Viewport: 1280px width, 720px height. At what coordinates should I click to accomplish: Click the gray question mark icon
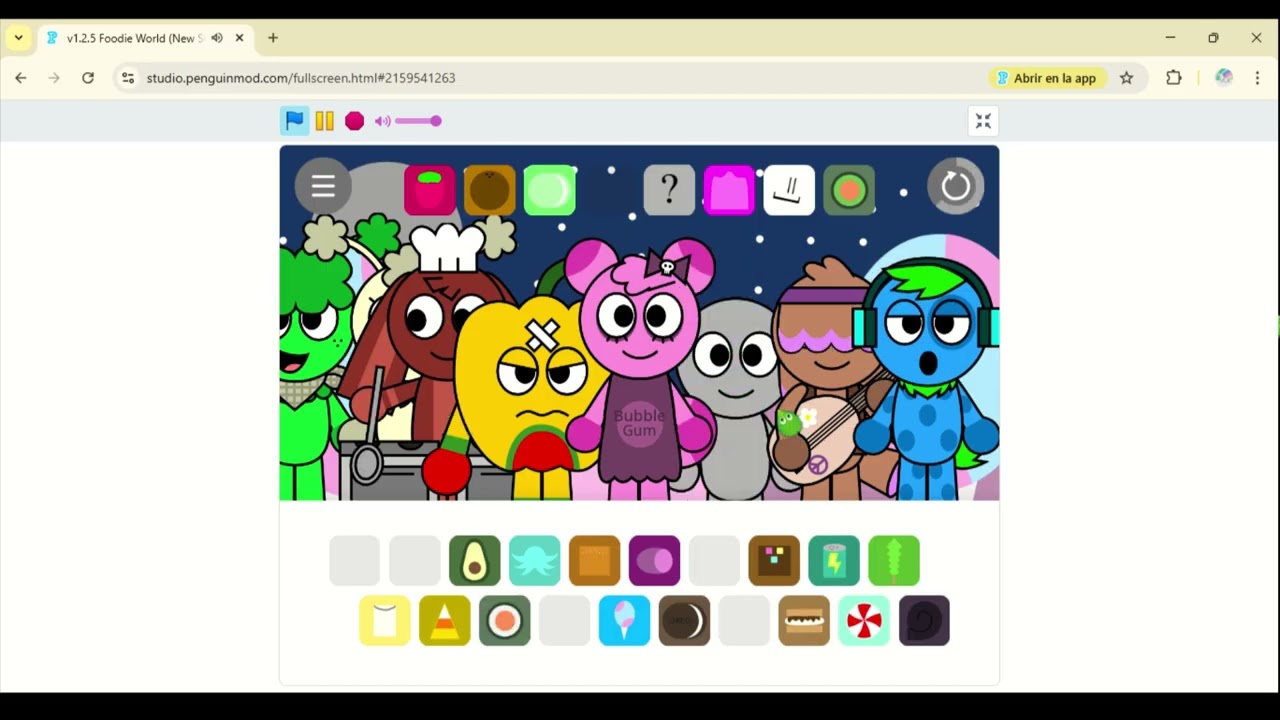pyautogui.click(x=669, y=190)
